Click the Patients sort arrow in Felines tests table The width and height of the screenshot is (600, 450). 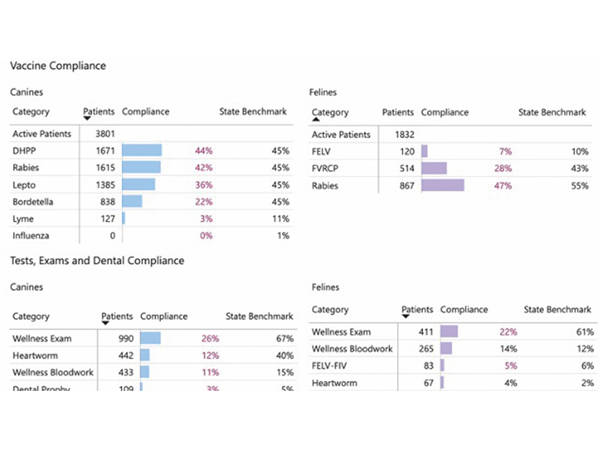point(405,317)
